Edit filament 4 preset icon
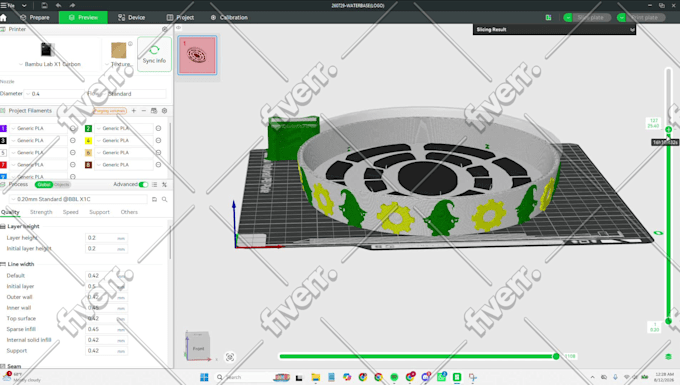680x385 pixels. pyautogui.click(x=158, y=140)
